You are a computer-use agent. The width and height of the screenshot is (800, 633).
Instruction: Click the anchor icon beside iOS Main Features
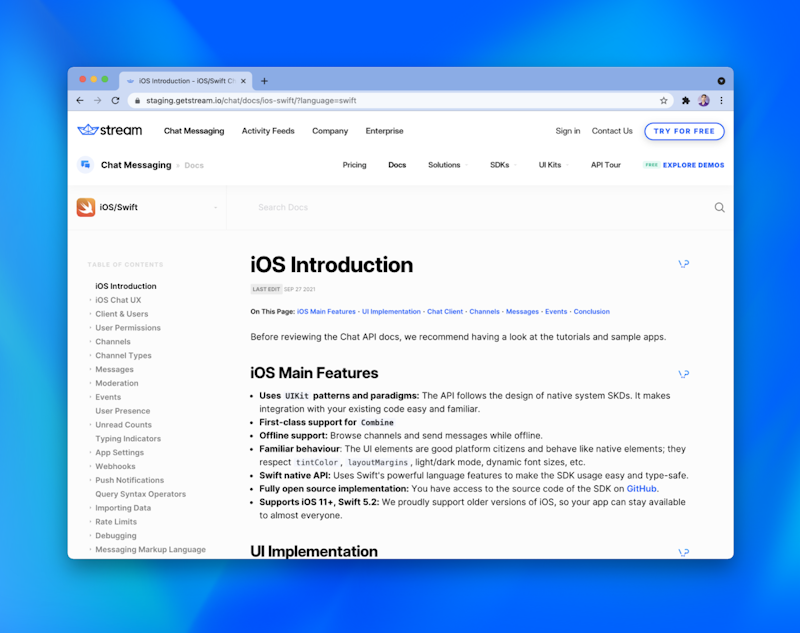pyautogui.click(x=684, y=373)
